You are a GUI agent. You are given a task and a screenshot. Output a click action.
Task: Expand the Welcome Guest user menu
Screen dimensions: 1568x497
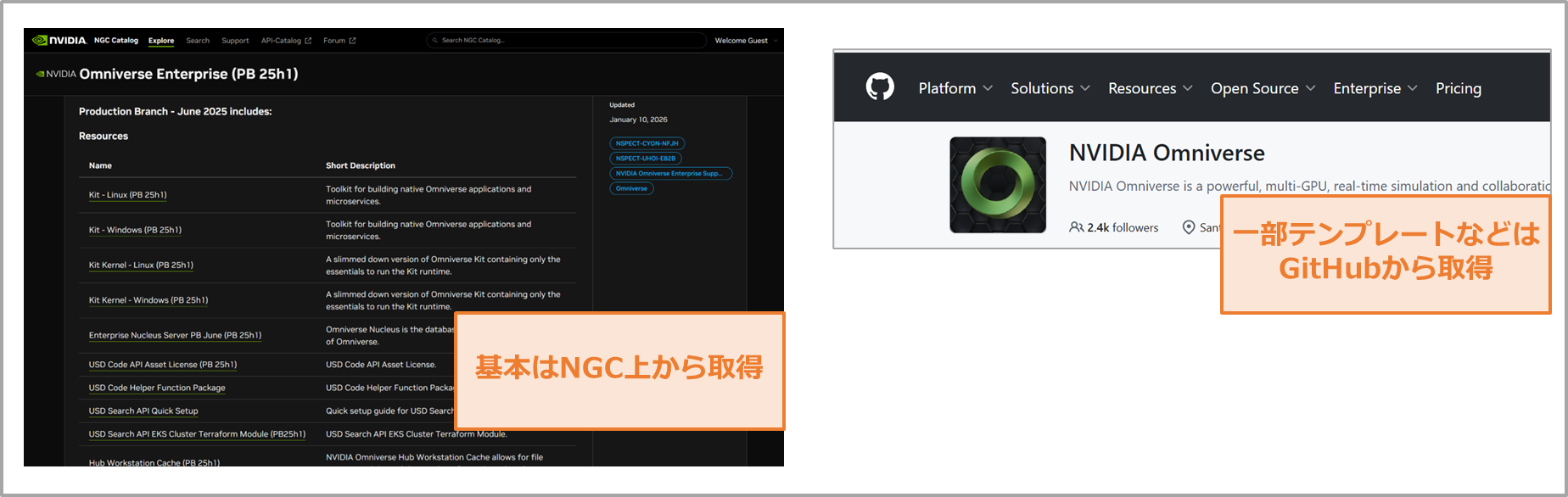pos(746,41)
